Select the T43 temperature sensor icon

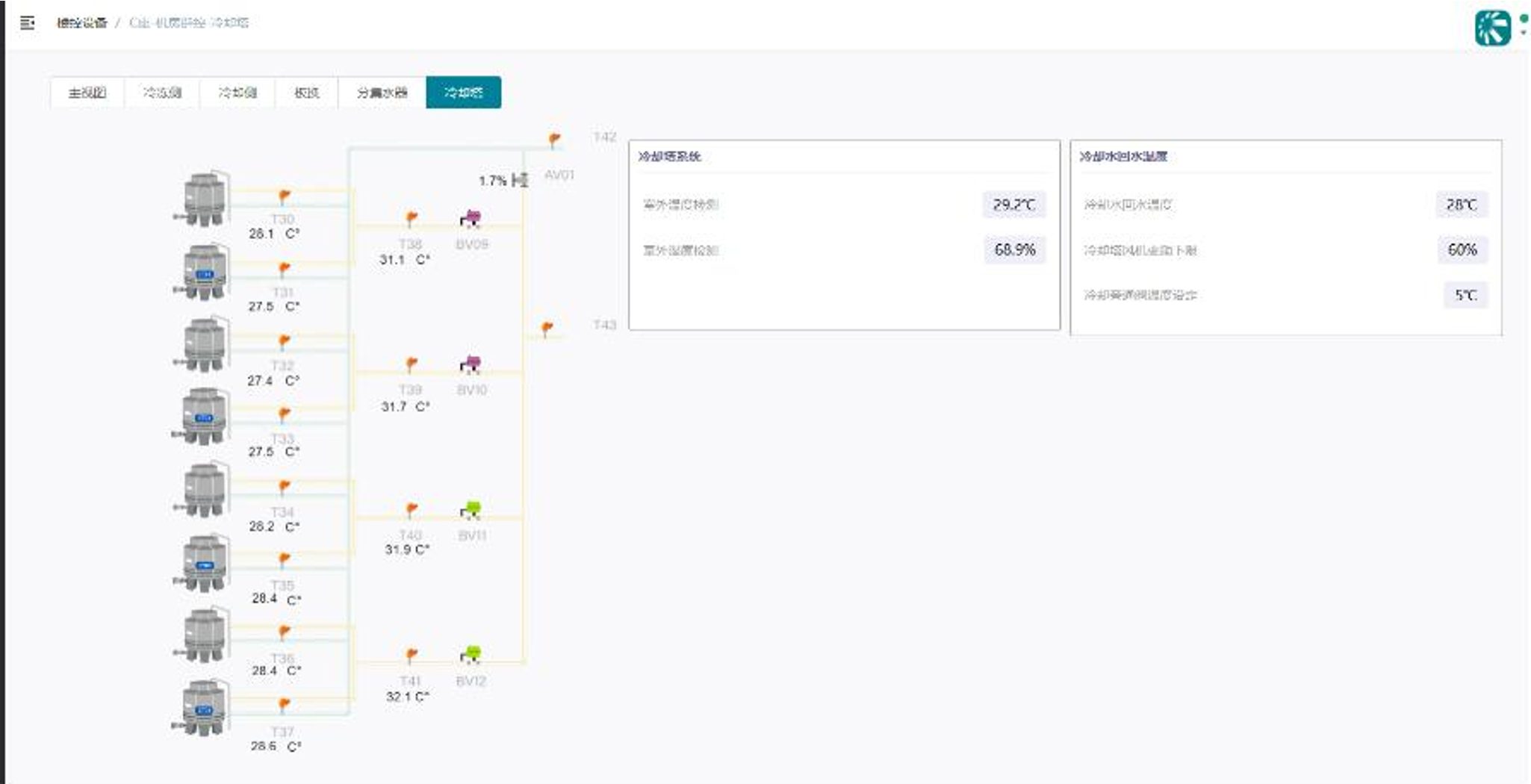(x=547, y=329)
